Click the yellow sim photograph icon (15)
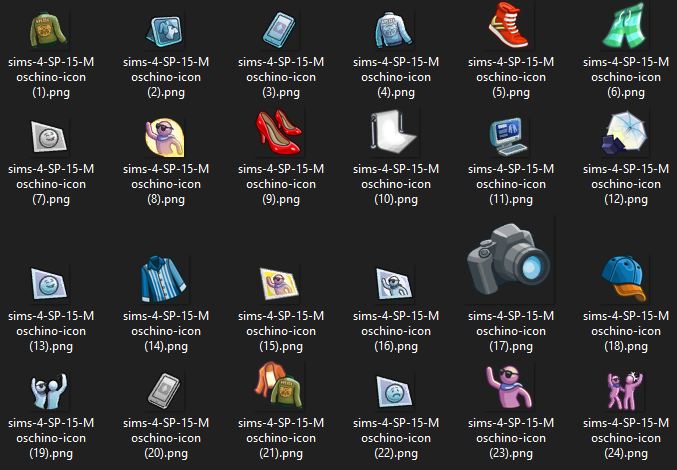 tap(279, 284)
